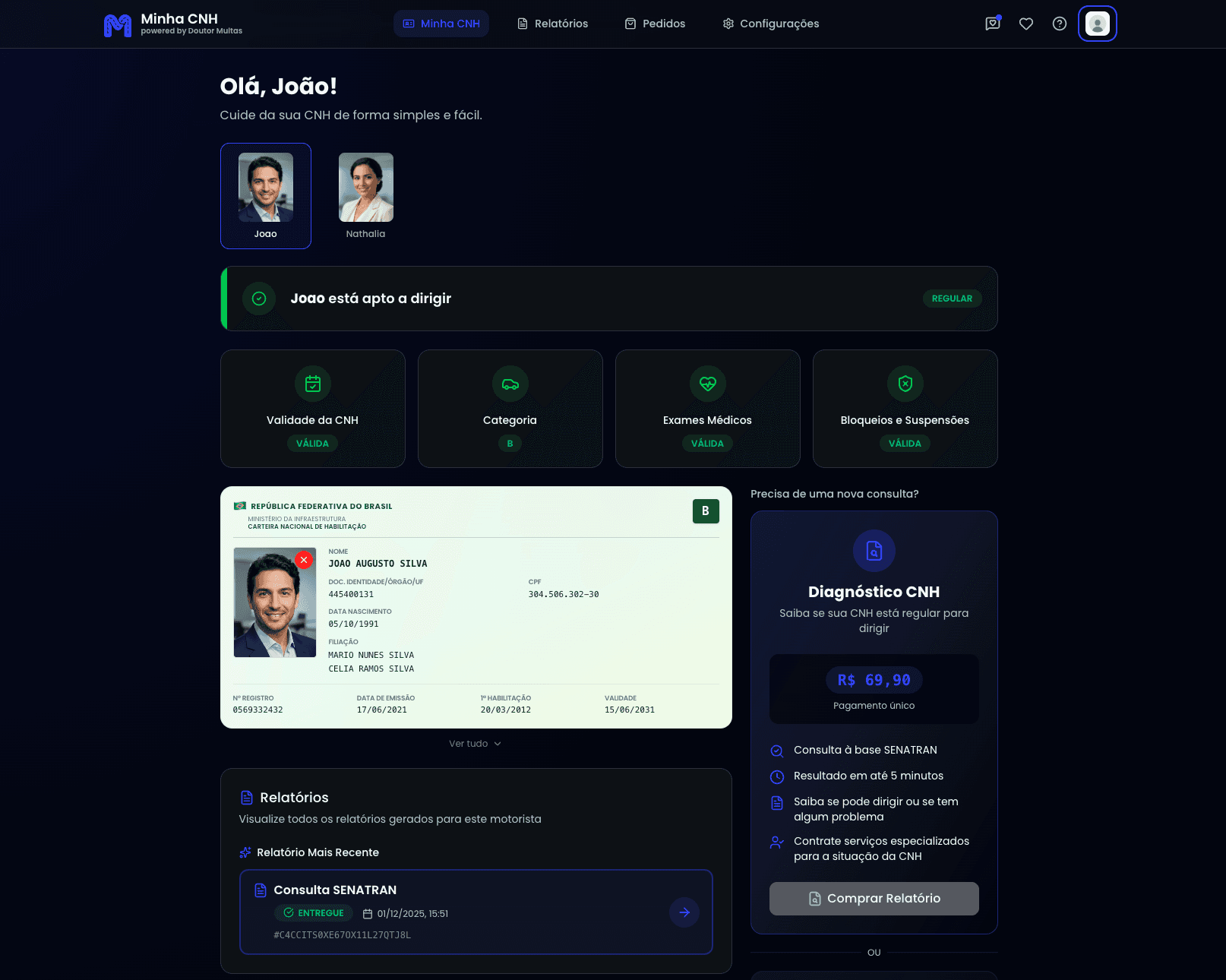Remove photo with the red X badge

click(x=304, y=560)
